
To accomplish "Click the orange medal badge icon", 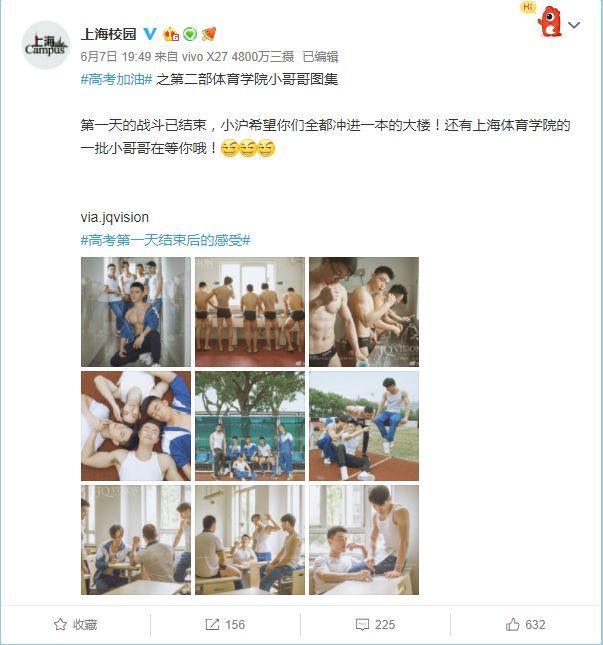I will pyautogui.click(x=209, y=34).
